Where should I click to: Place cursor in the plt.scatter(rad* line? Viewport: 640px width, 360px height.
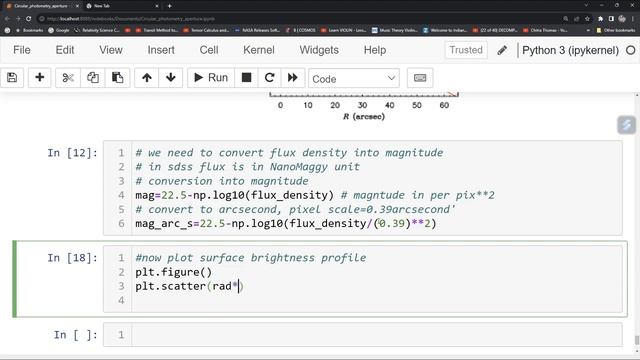click(189, 286)
